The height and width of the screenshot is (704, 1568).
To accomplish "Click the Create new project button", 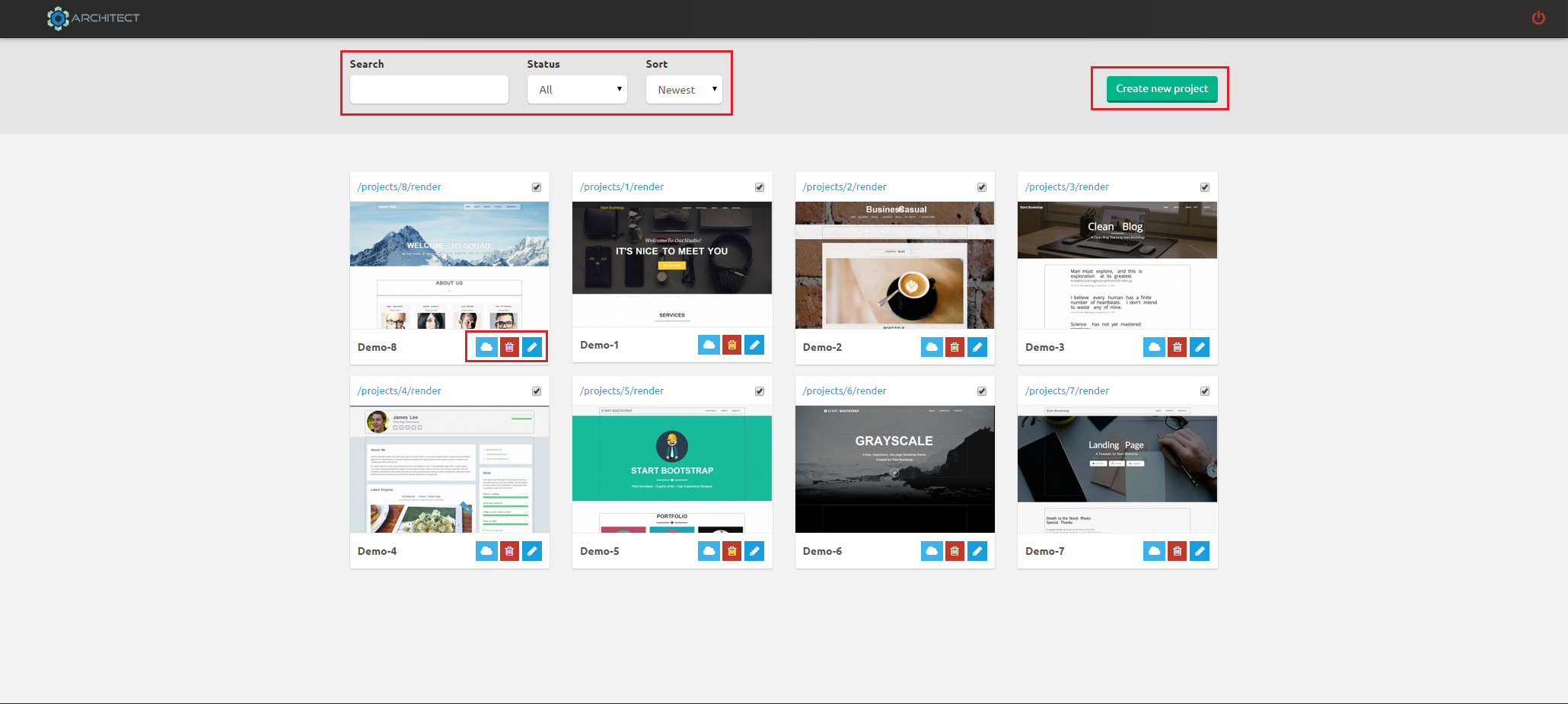I will [x=1162, y=89].
